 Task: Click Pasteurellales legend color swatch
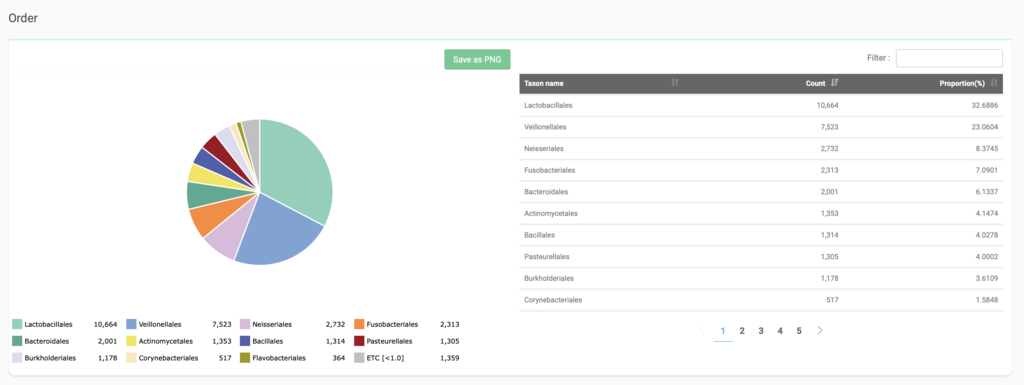click(359, 341)
